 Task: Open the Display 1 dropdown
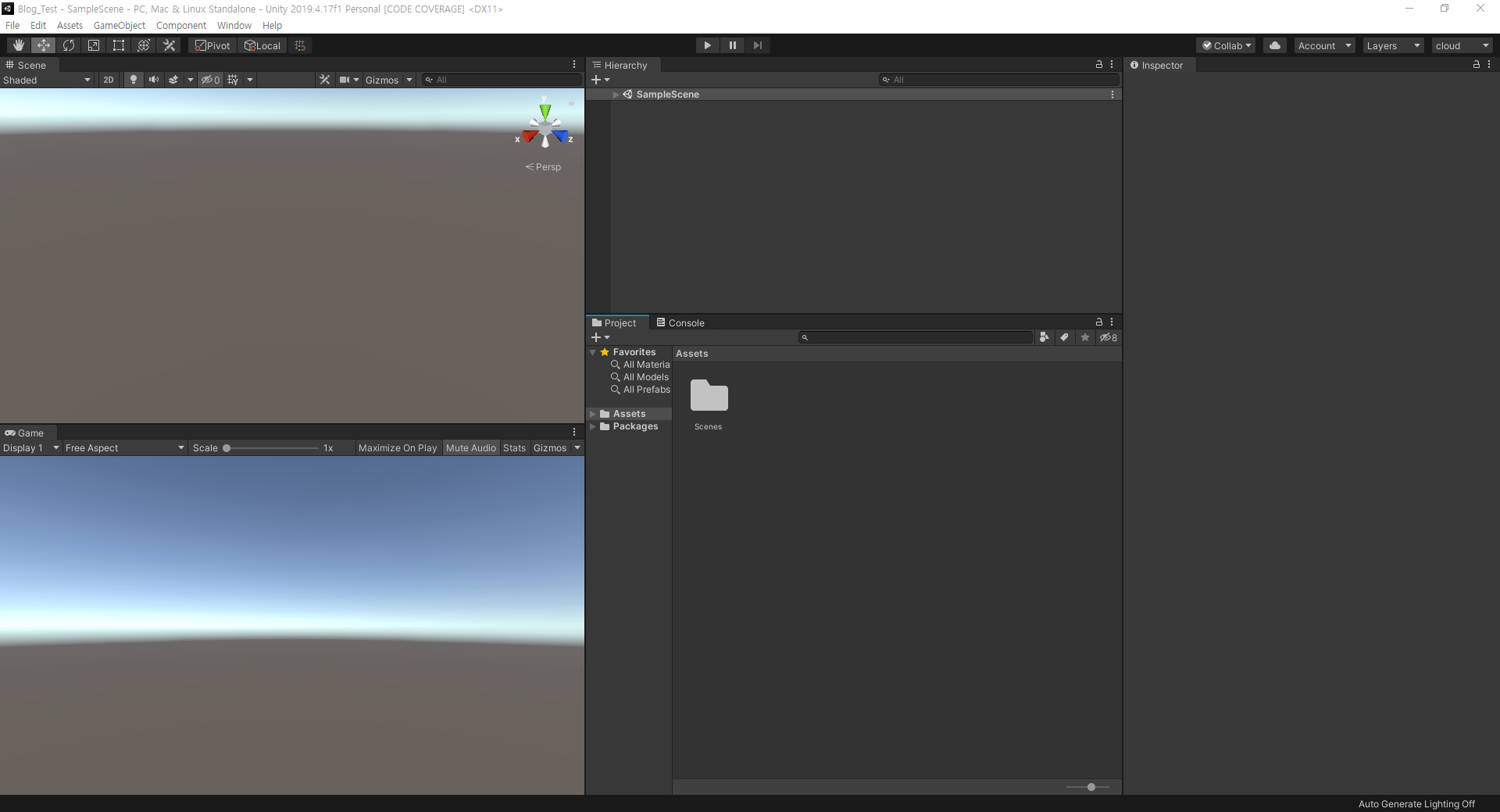(31, 447)
